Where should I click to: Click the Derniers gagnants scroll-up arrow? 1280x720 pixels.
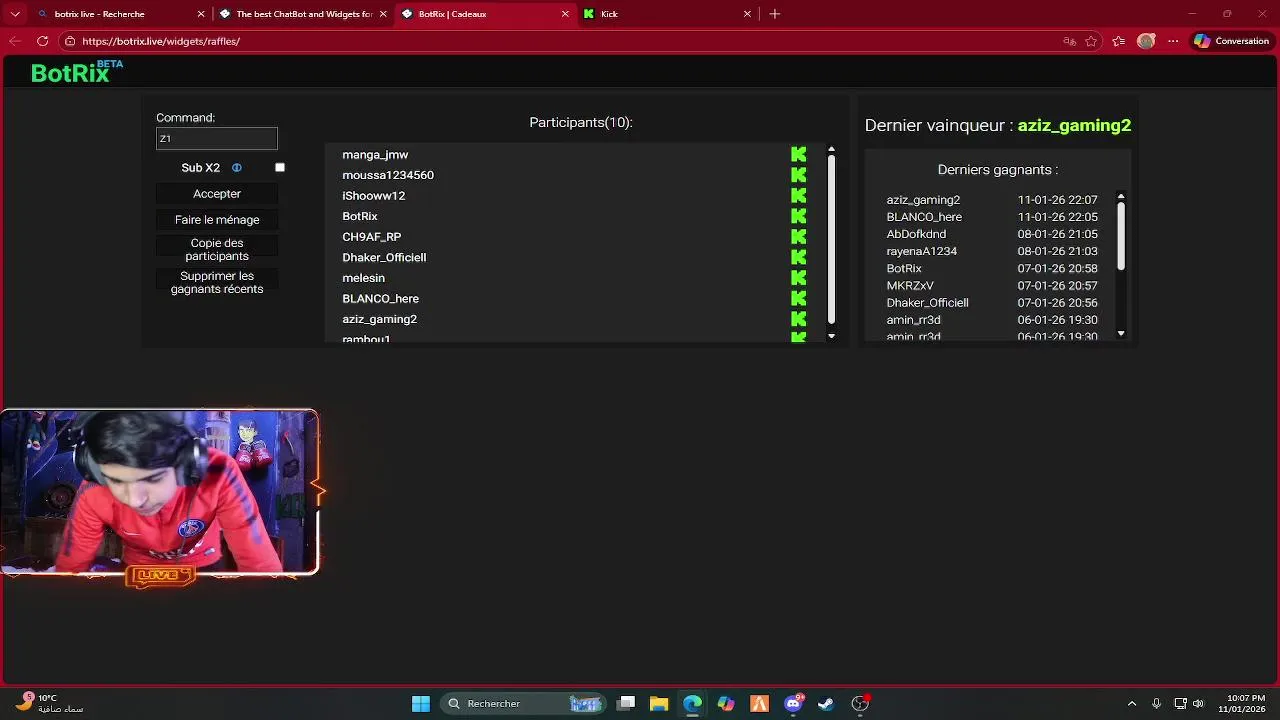click(x=1121, y=197)
